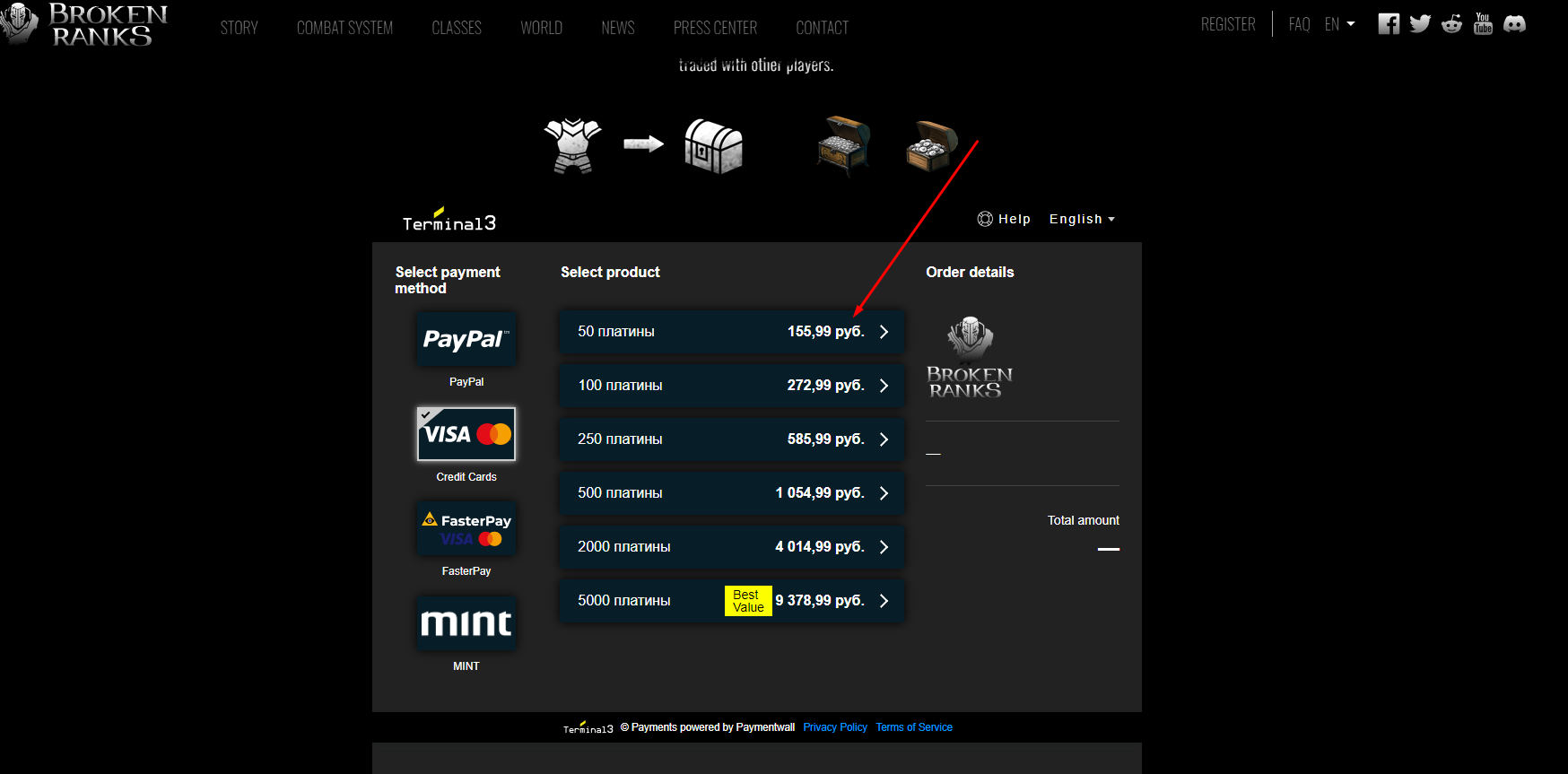Viewport: 1568px width, 774px height.
Task: Click chevron on 250 платины row
Action: click(884, 439)
